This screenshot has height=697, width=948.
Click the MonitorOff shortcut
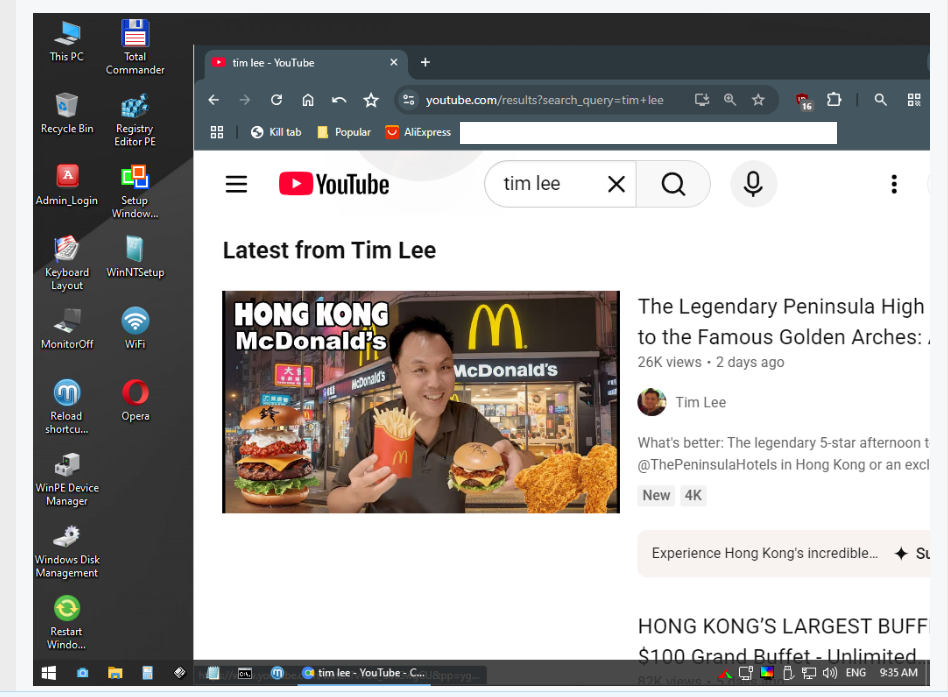pos(67,328)
